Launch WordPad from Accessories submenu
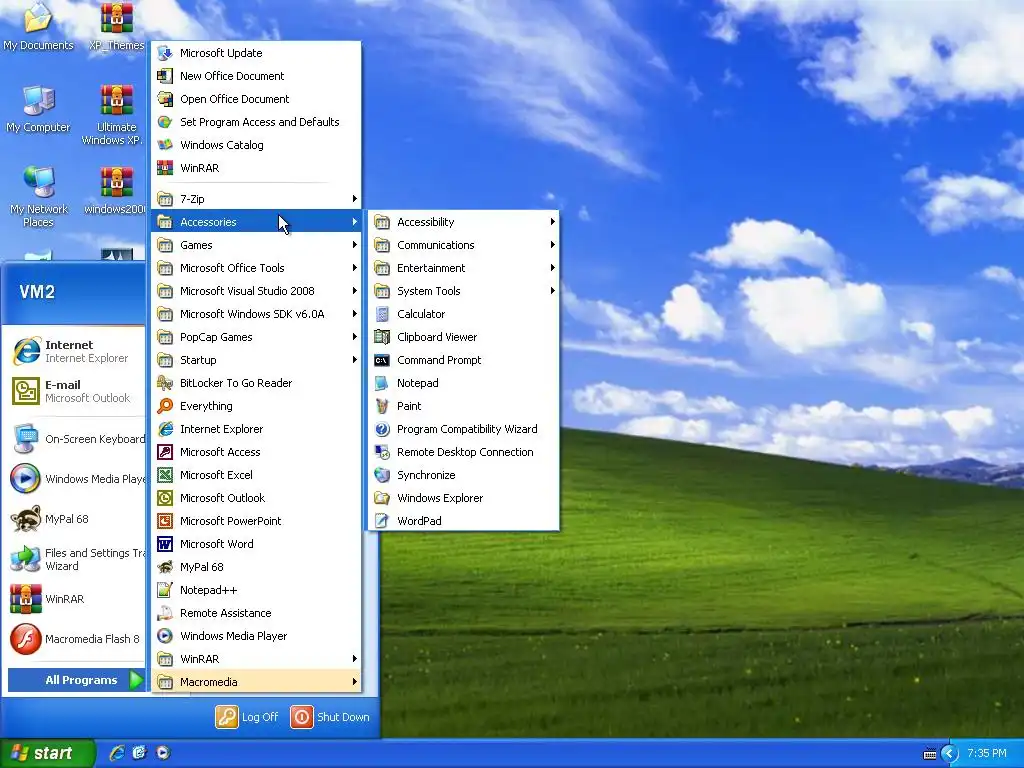The height and width of the screenshot is (768, 1024). [464, 521]
